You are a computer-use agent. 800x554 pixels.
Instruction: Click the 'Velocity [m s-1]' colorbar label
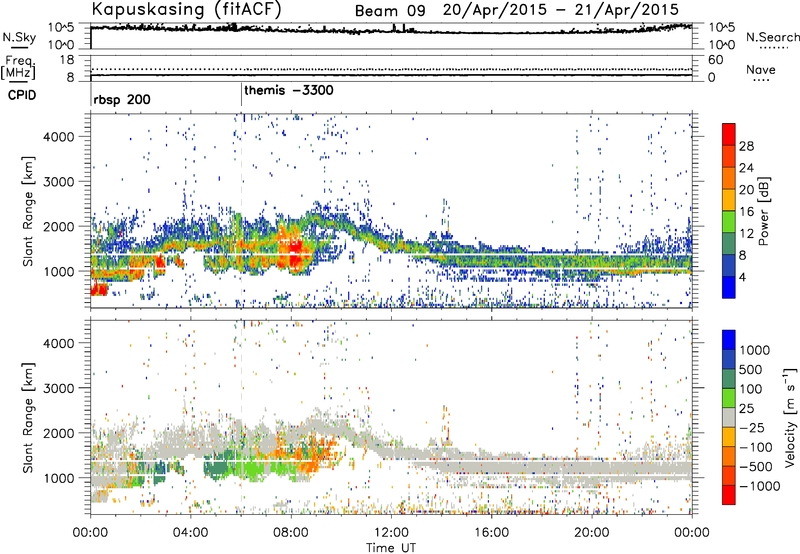click(x=790, y=417)
